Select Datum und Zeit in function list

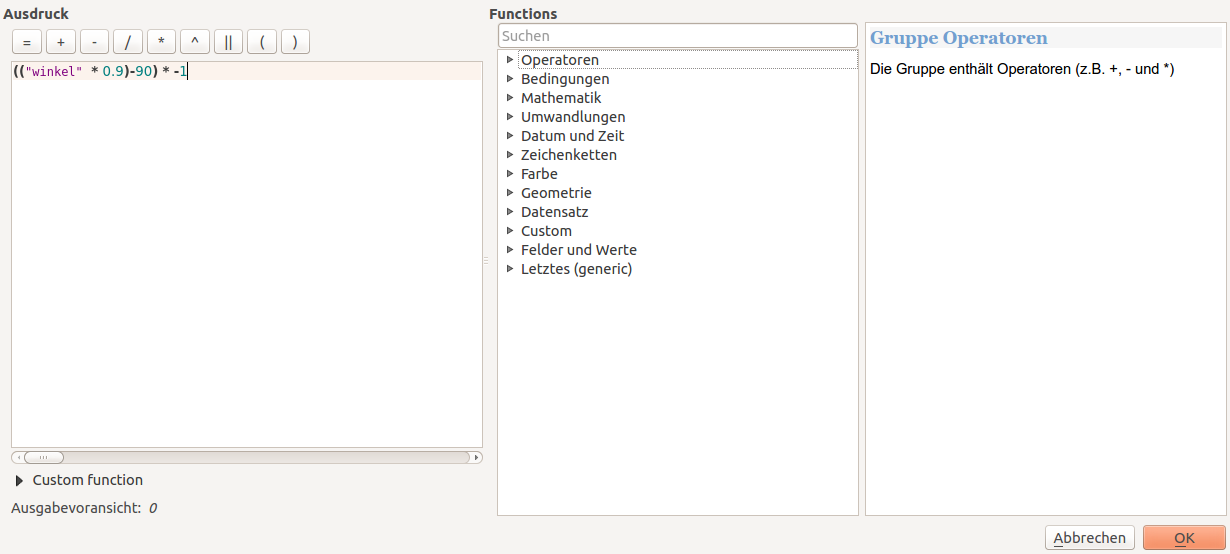point(572,136)
